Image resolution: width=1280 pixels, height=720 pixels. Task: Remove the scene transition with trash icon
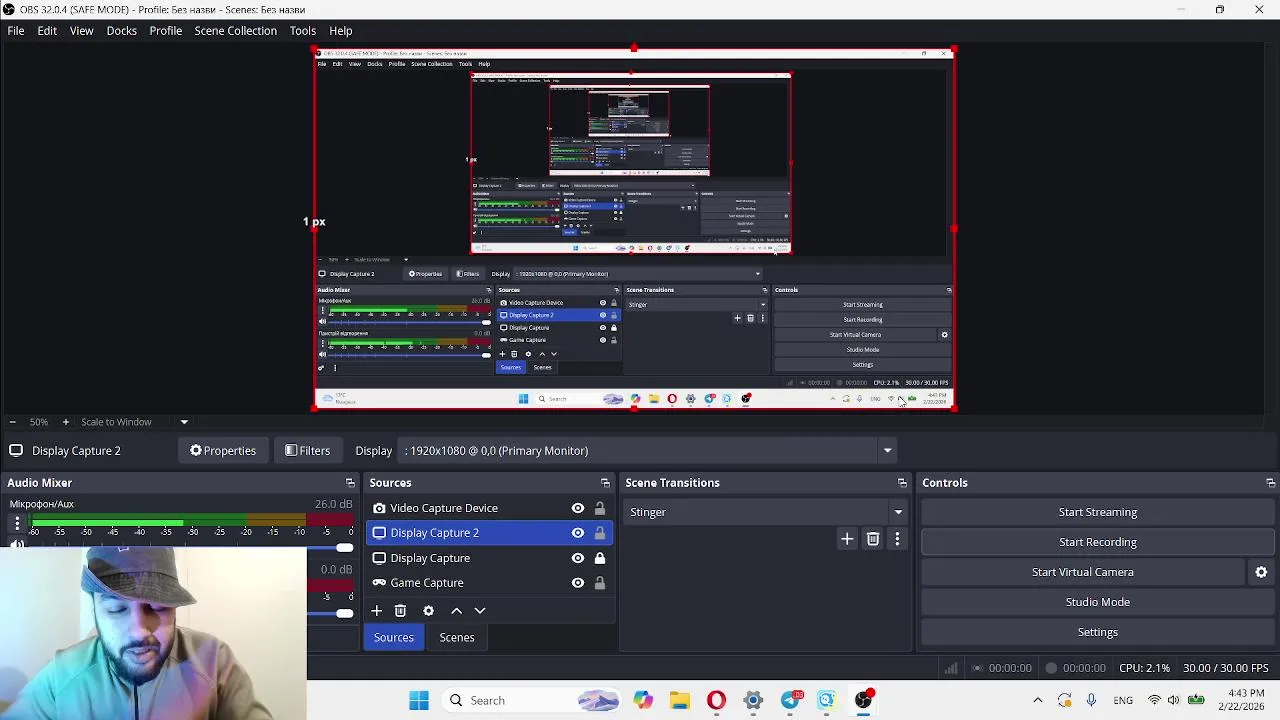(x=873, y=539)
